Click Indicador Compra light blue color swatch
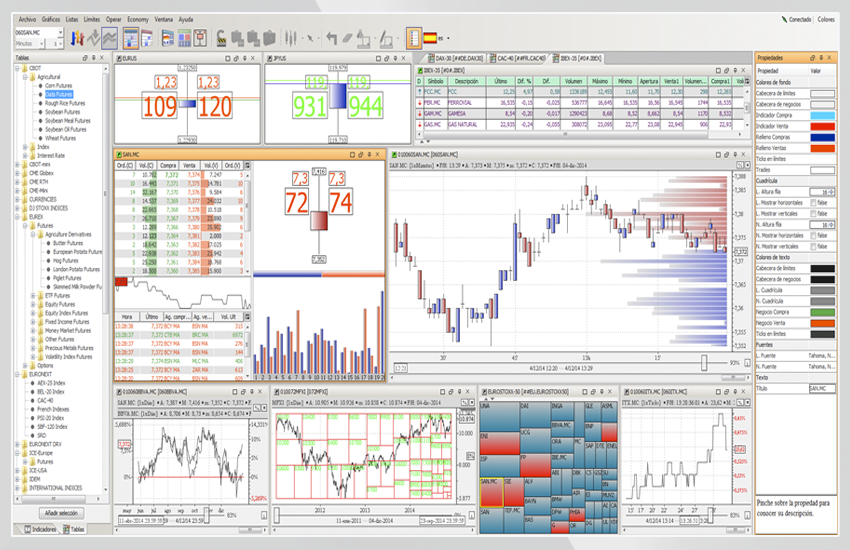Viewport: 850px width, 550px height. pos(822,115)
